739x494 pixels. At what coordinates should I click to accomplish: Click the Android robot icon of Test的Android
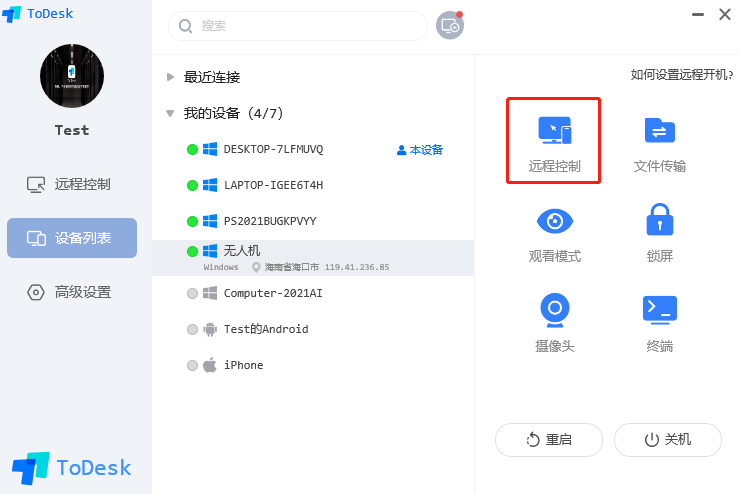(x=210, y=329)
